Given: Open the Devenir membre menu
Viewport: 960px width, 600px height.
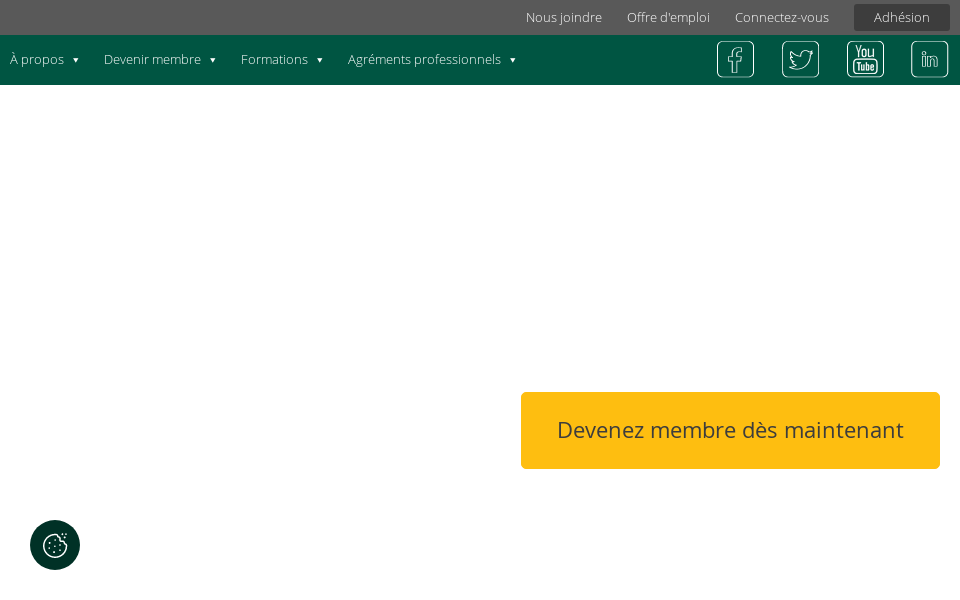Looking at the screenshot, I should point(152,60).
